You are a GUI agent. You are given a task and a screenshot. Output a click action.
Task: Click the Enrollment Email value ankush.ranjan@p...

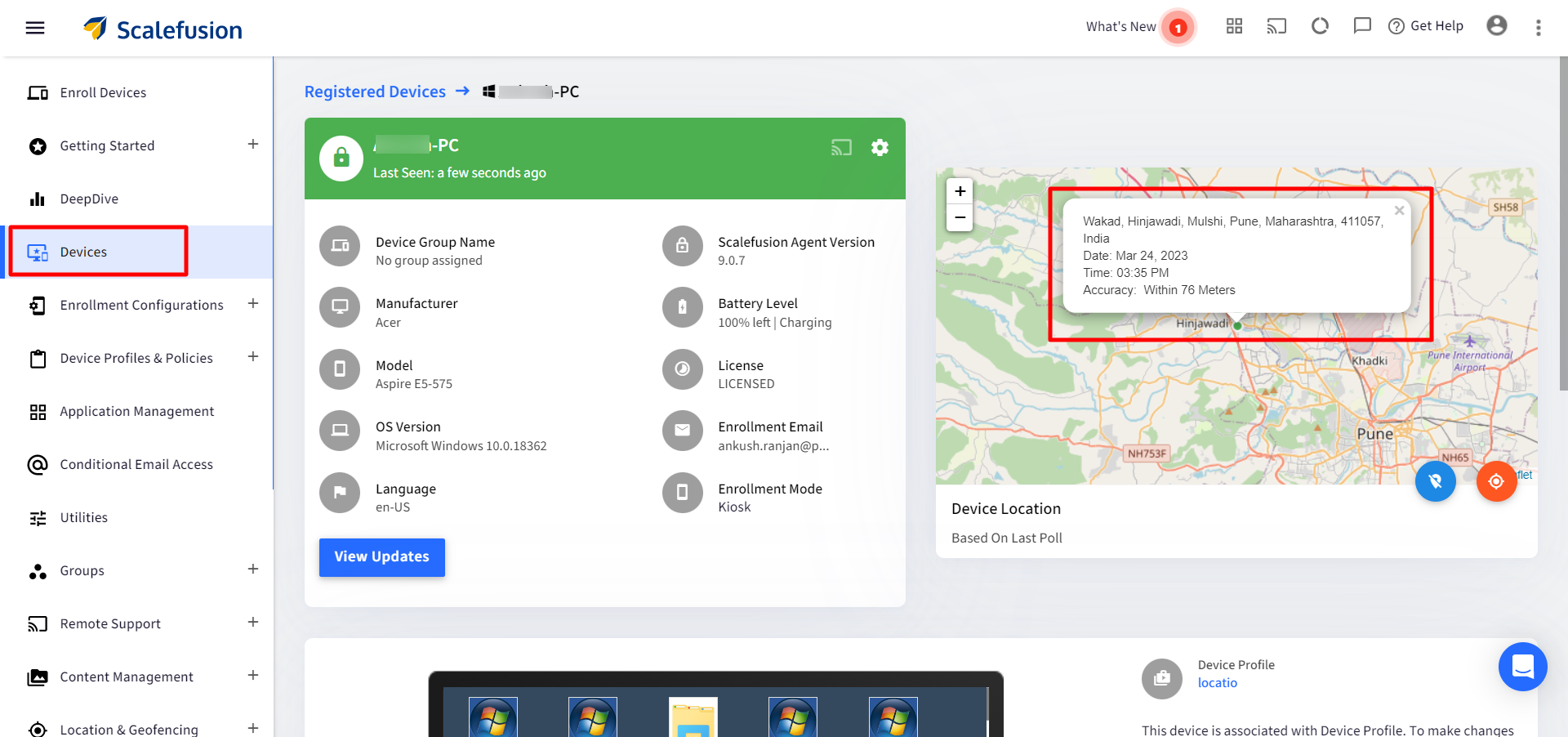tap(773, 446)
